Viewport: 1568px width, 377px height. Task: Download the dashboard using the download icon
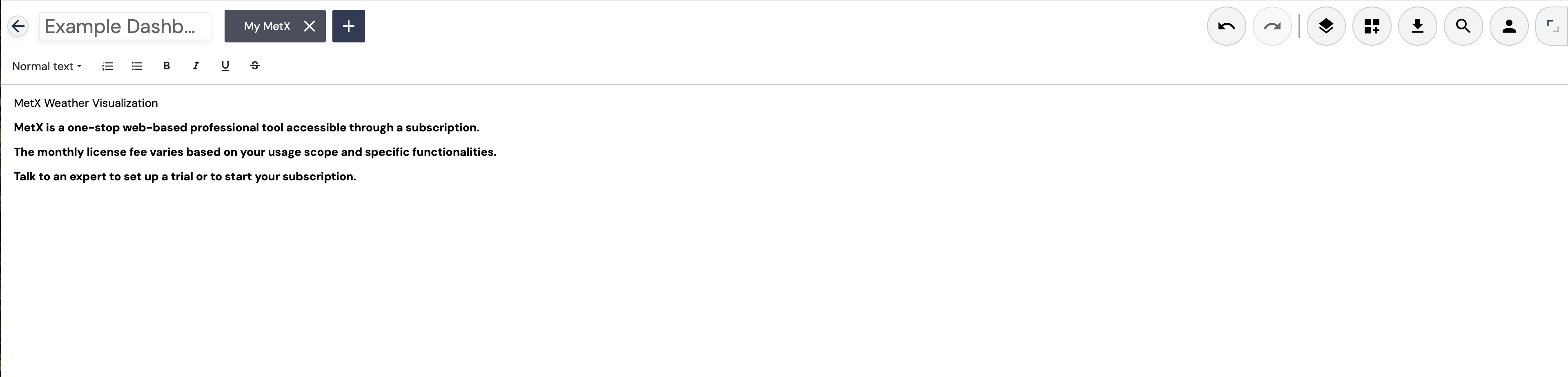coord(1417,26)
